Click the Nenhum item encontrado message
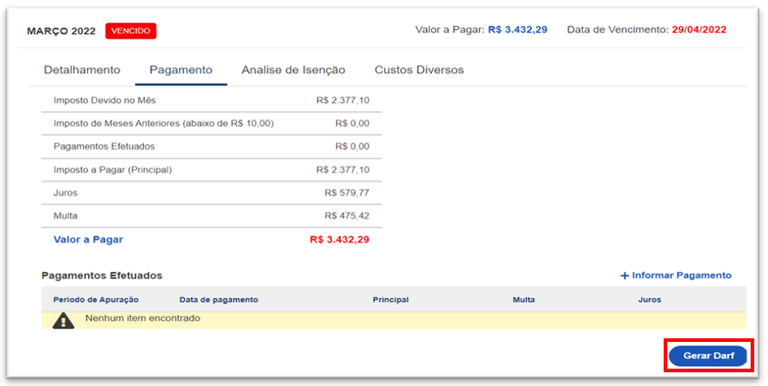 click(143, 318)
